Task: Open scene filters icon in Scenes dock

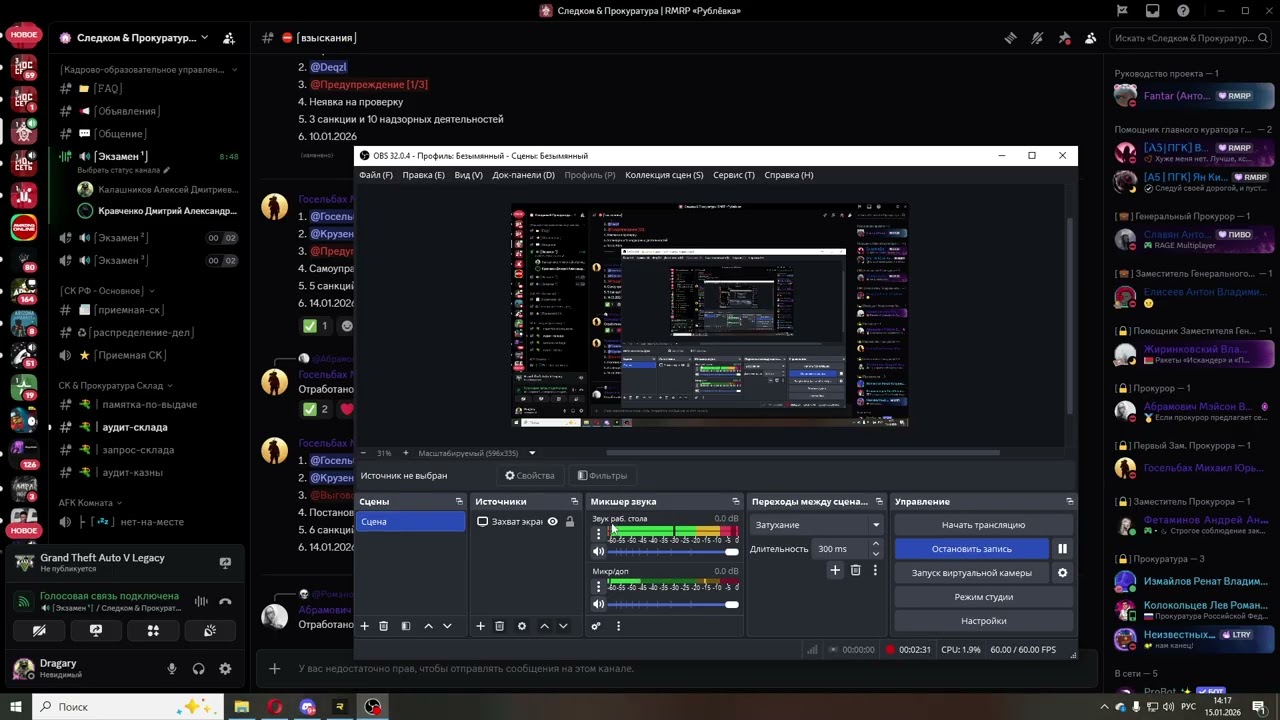Action: [406, 626]
